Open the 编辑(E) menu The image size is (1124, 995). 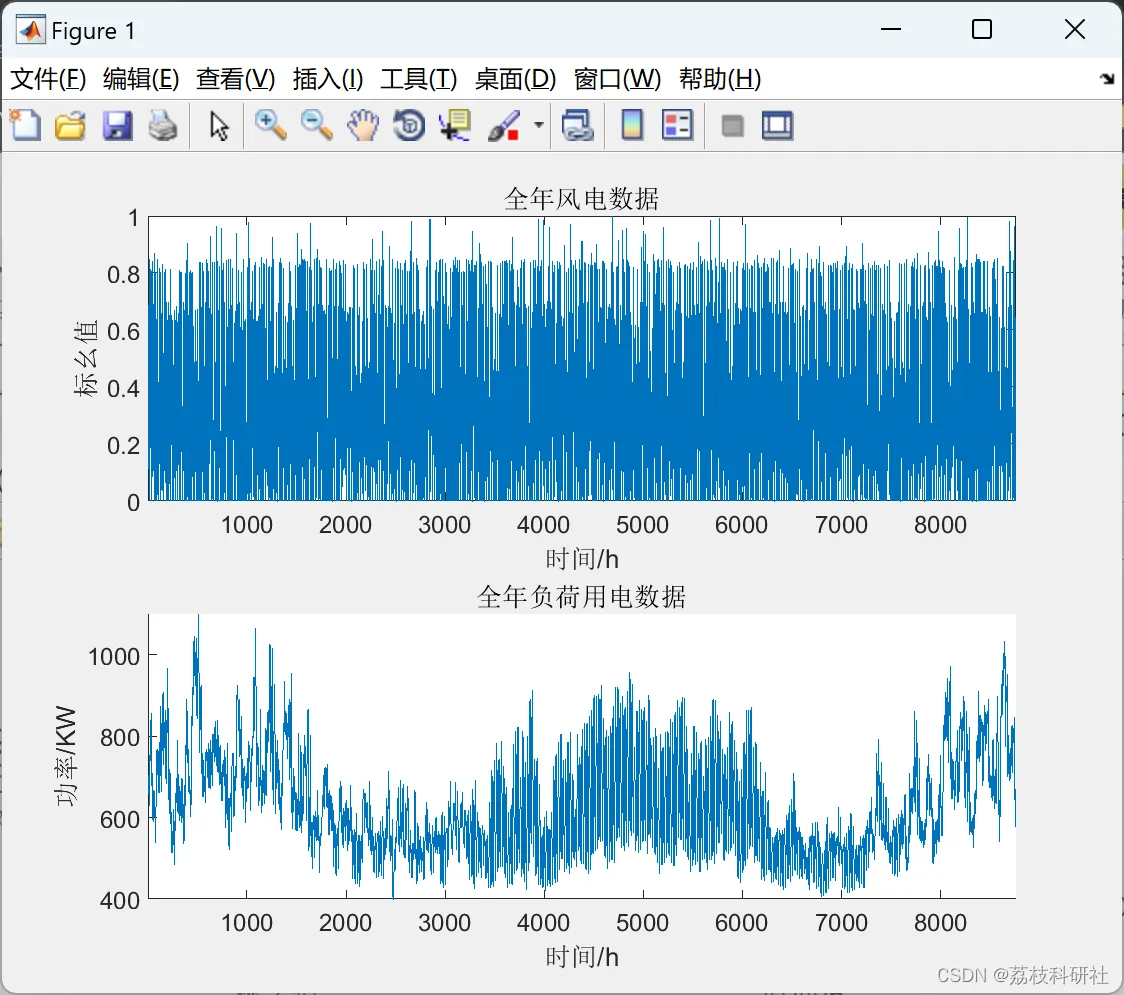point(141,79)
